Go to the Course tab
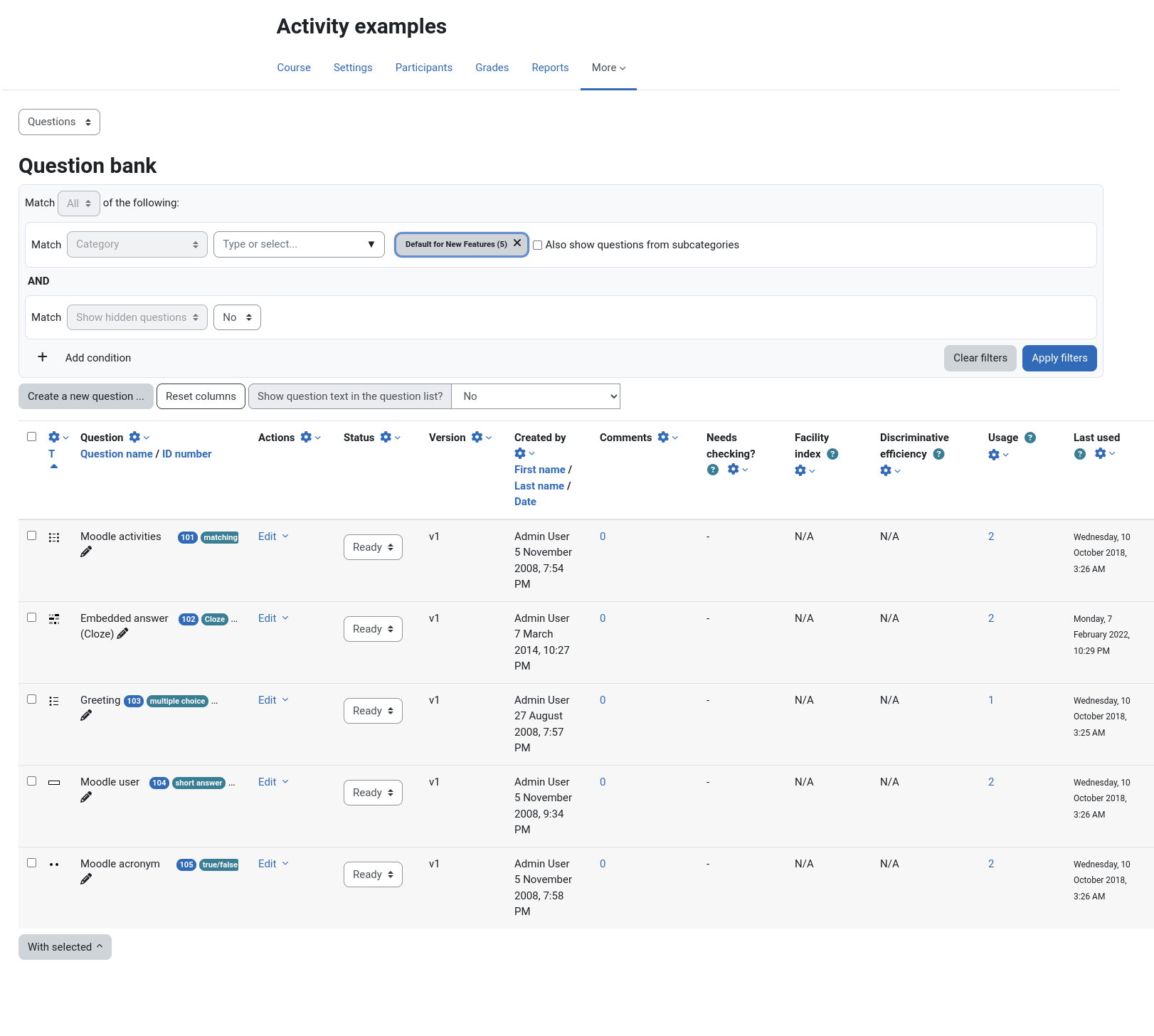Viewport: 1154px width, 1036px height. tap(294, 68)
